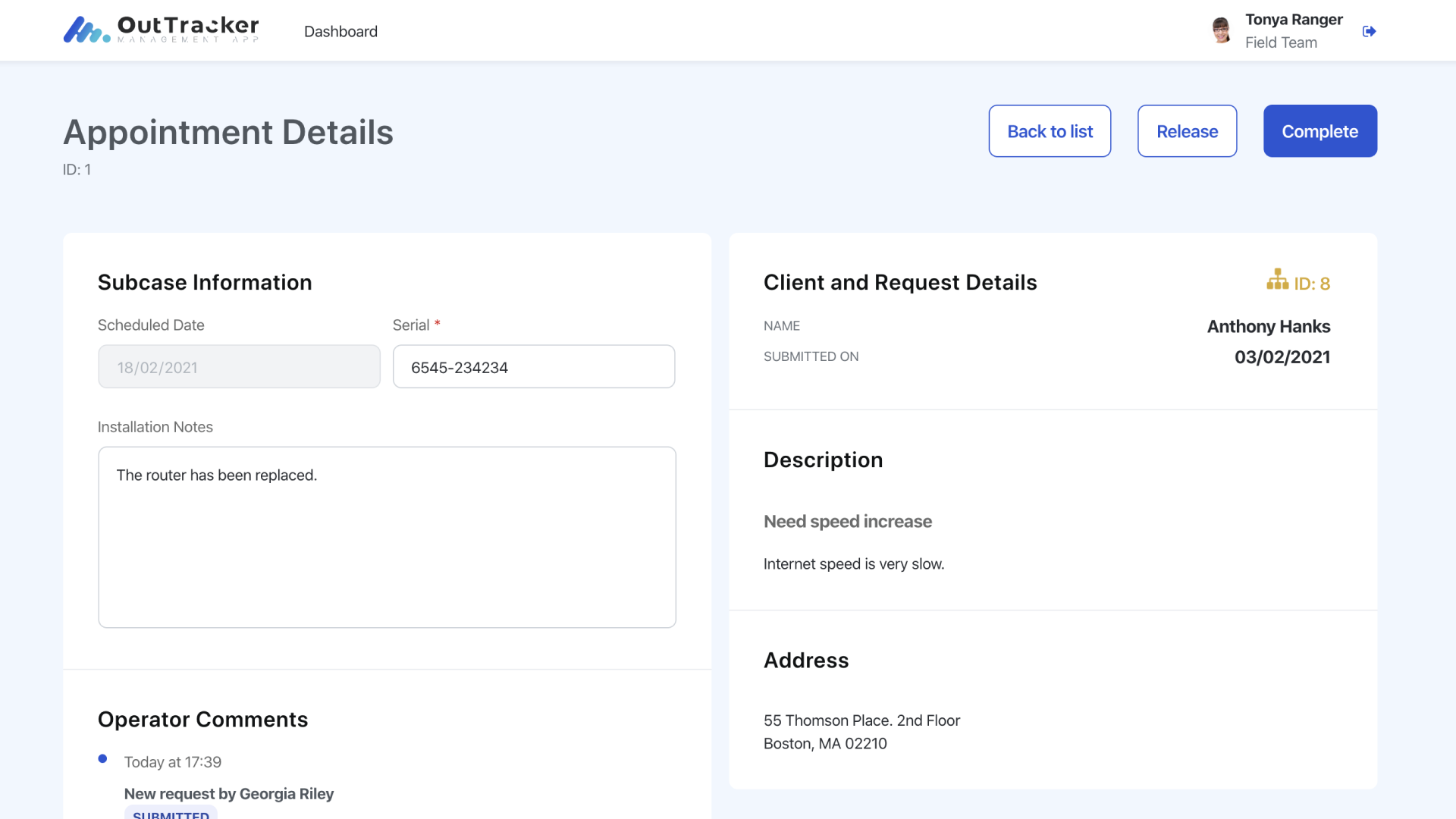Select the Appointment Details page title
Viewport: 1456px width, 819px height.
(x=227, y=132)
